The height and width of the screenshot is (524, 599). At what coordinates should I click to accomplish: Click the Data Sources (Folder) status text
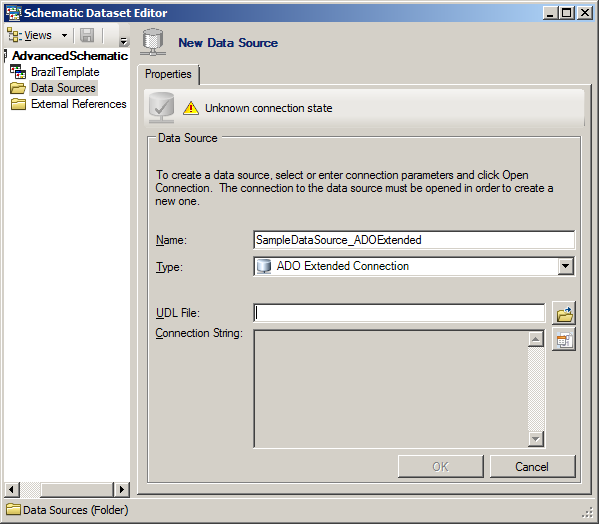[76, 510]
